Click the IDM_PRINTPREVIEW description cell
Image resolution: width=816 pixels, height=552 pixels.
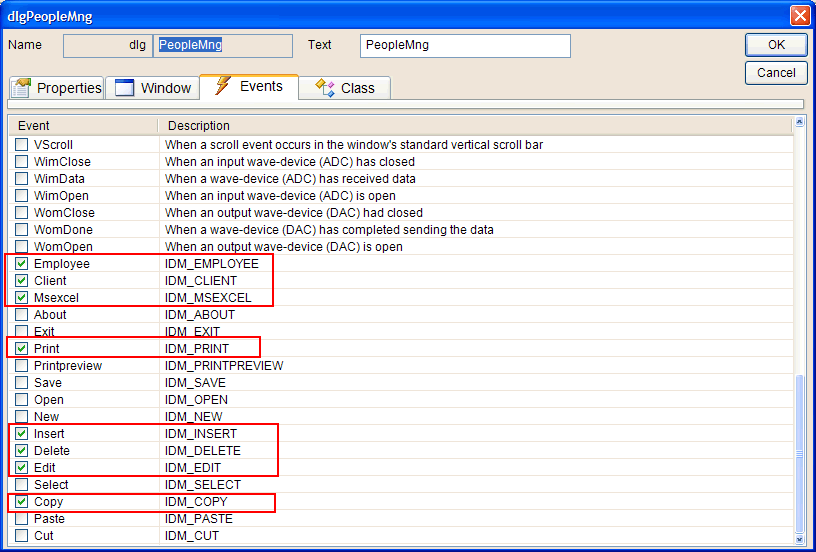224,366
